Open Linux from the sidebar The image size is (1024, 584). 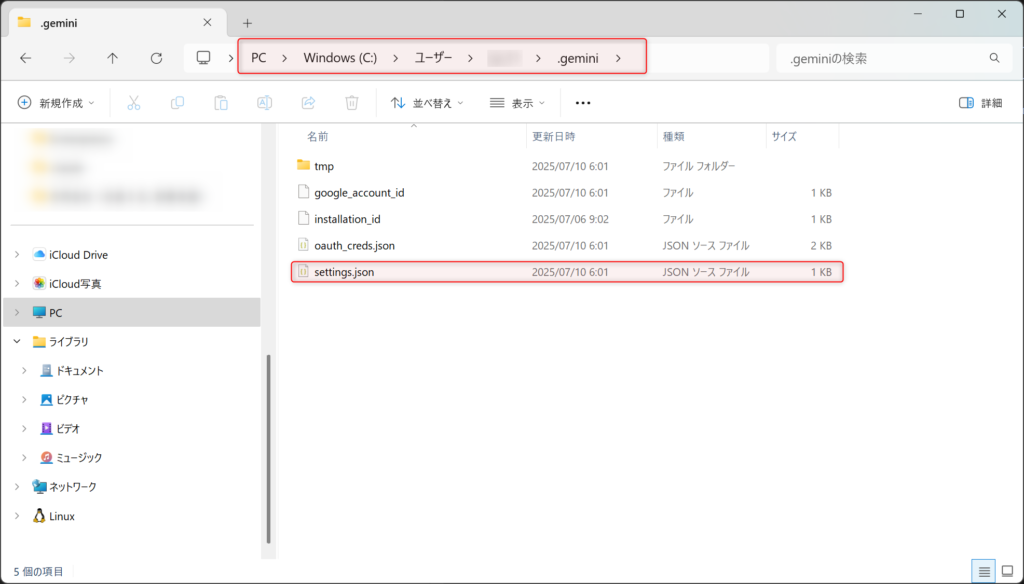pyautogui.click(x=60, y=516)
